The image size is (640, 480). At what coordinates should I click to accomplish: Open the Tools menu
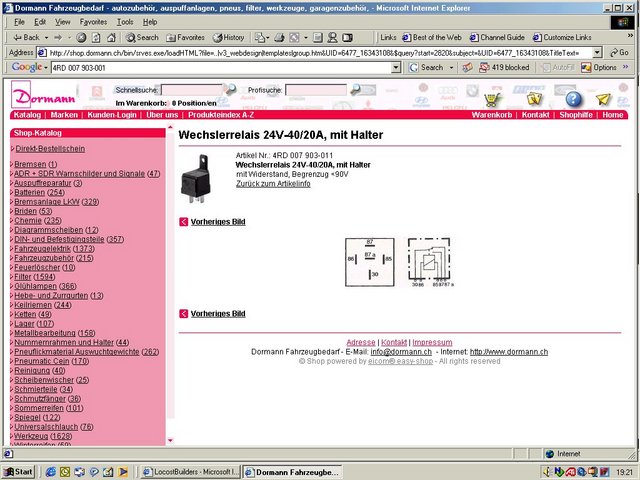(125, 22)
